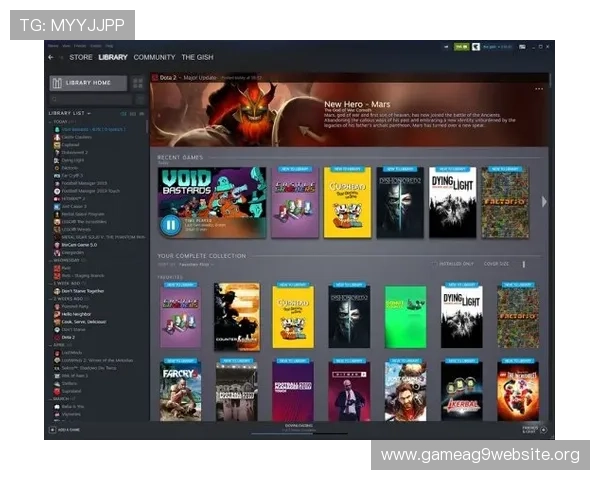The width and height of the screenshot is (600, 480).
Task: Click the library search input field
Action: (x=90, y=100)
